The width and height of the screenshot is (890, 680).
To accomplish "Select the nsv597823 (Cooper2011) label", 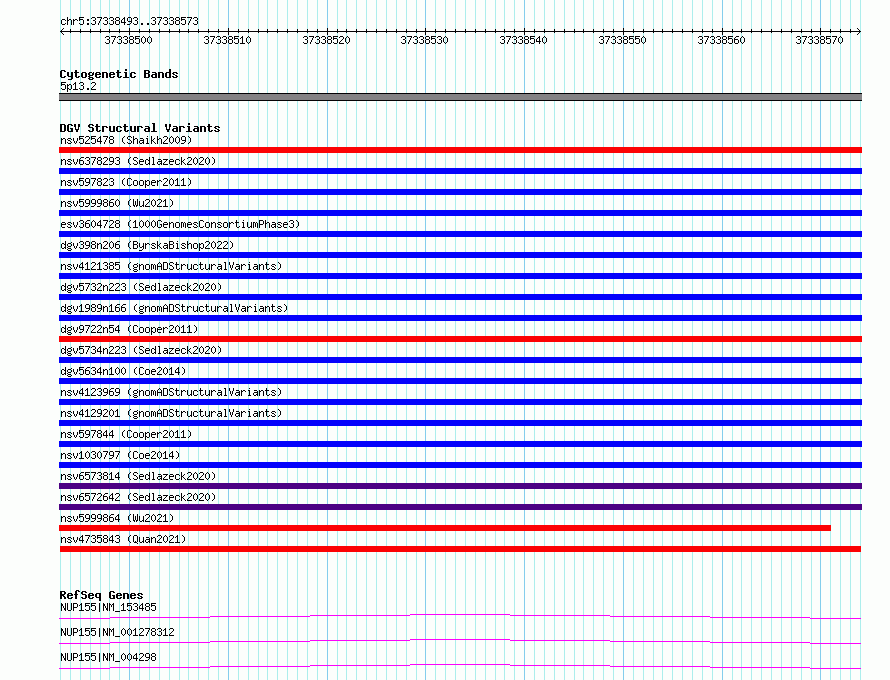I will [126, 182].
